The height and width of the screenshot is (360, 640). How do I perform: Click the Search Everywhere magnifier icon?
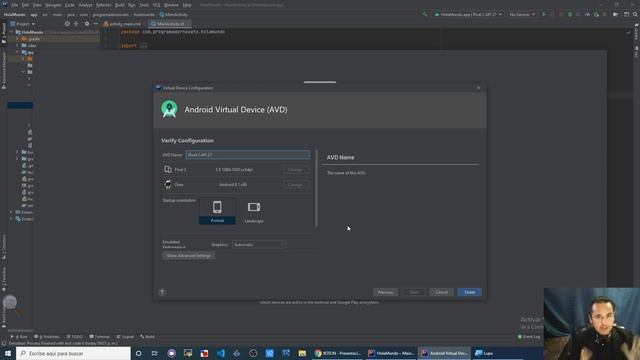(x=635, y=14)
